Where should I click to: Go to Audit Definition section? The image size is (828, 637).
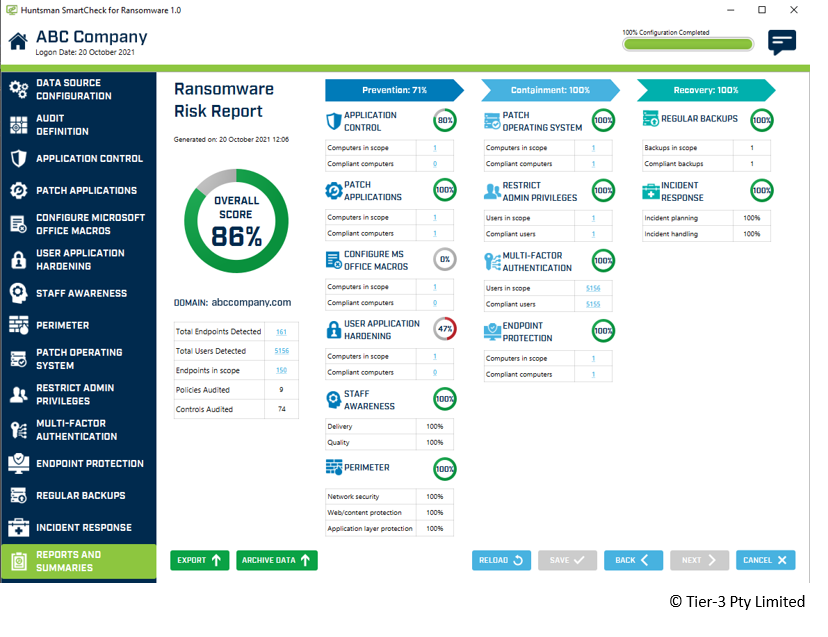pyautogui.click(x=79, y=125)
